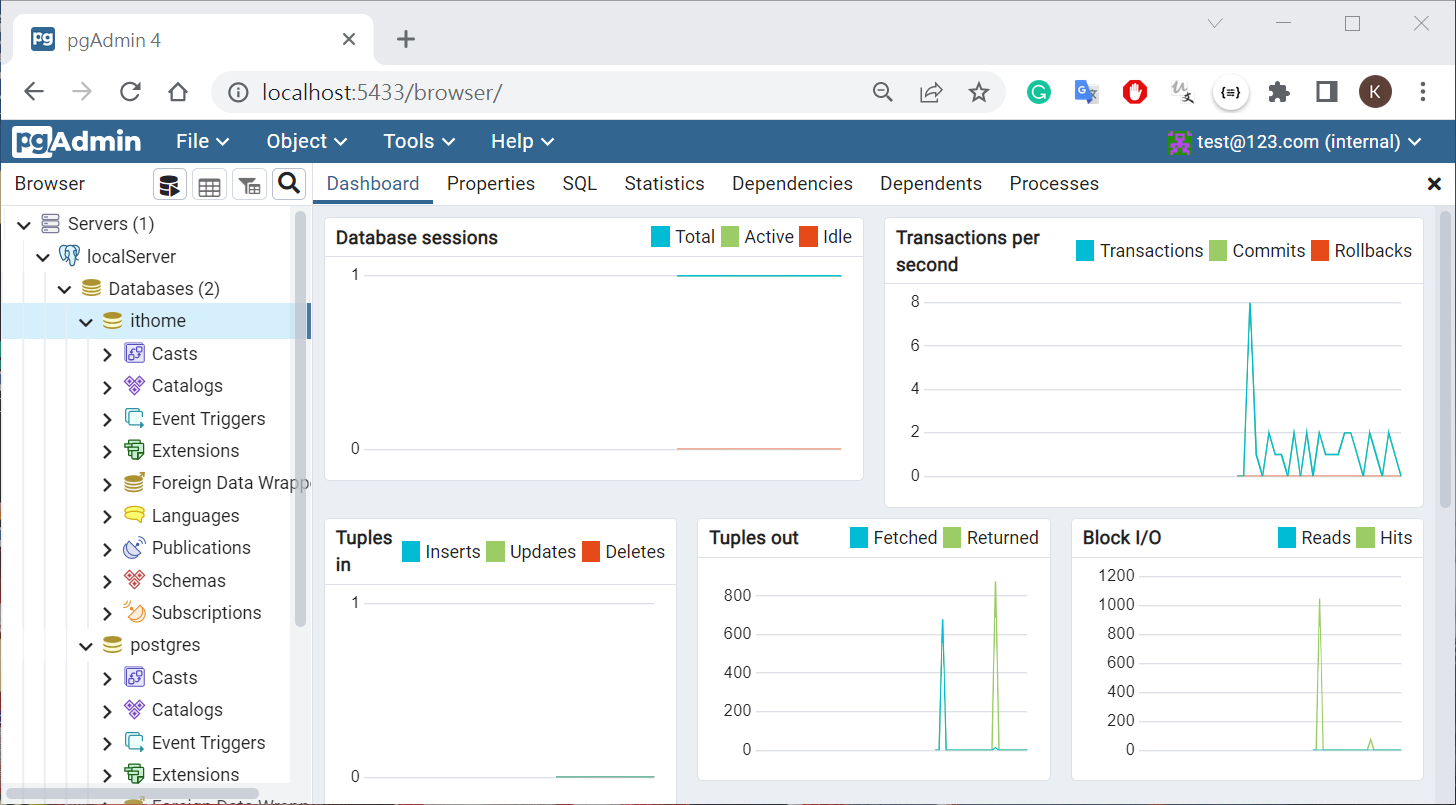The image size is (1456, 805).
Task: Click the Rollbacks orange legend swatch
Action: tap(1320, 251)
